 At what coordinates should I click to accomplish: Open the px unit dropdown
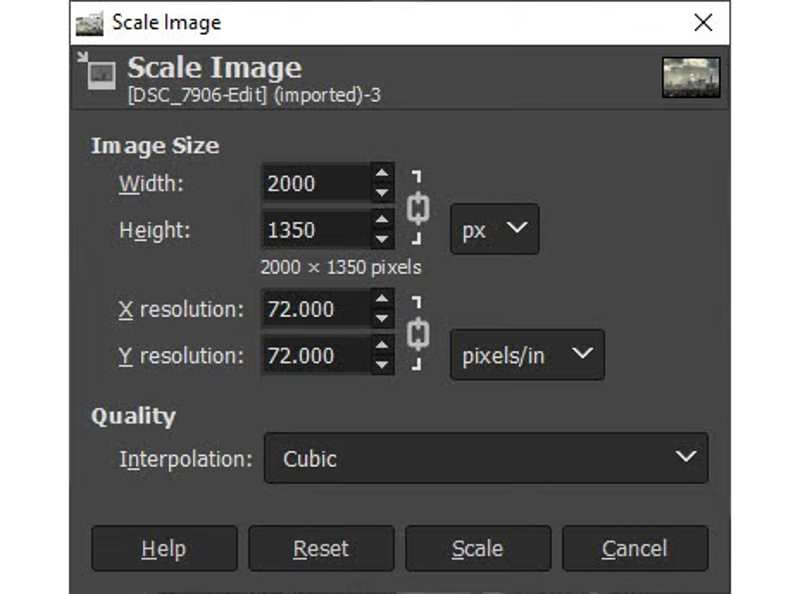coord(494,229)
